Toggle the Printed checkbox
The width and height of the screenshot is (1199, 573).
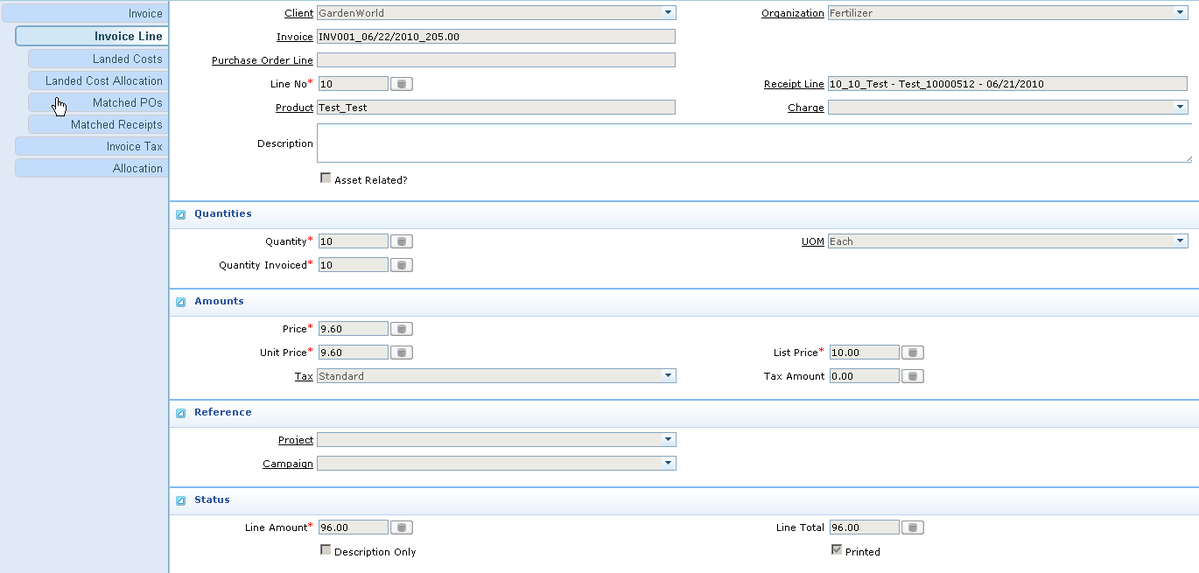click(x=836, y=550)
